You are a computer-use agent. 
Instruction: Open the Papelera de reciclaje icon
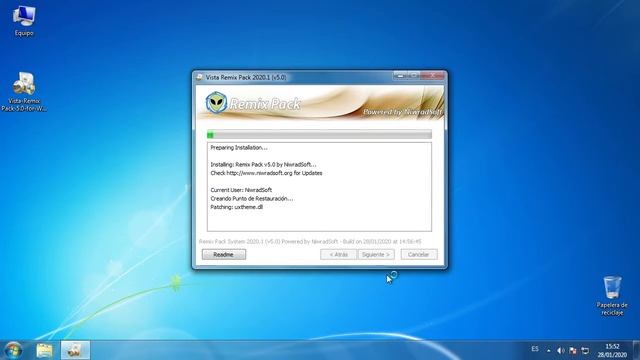pos(612,296)
